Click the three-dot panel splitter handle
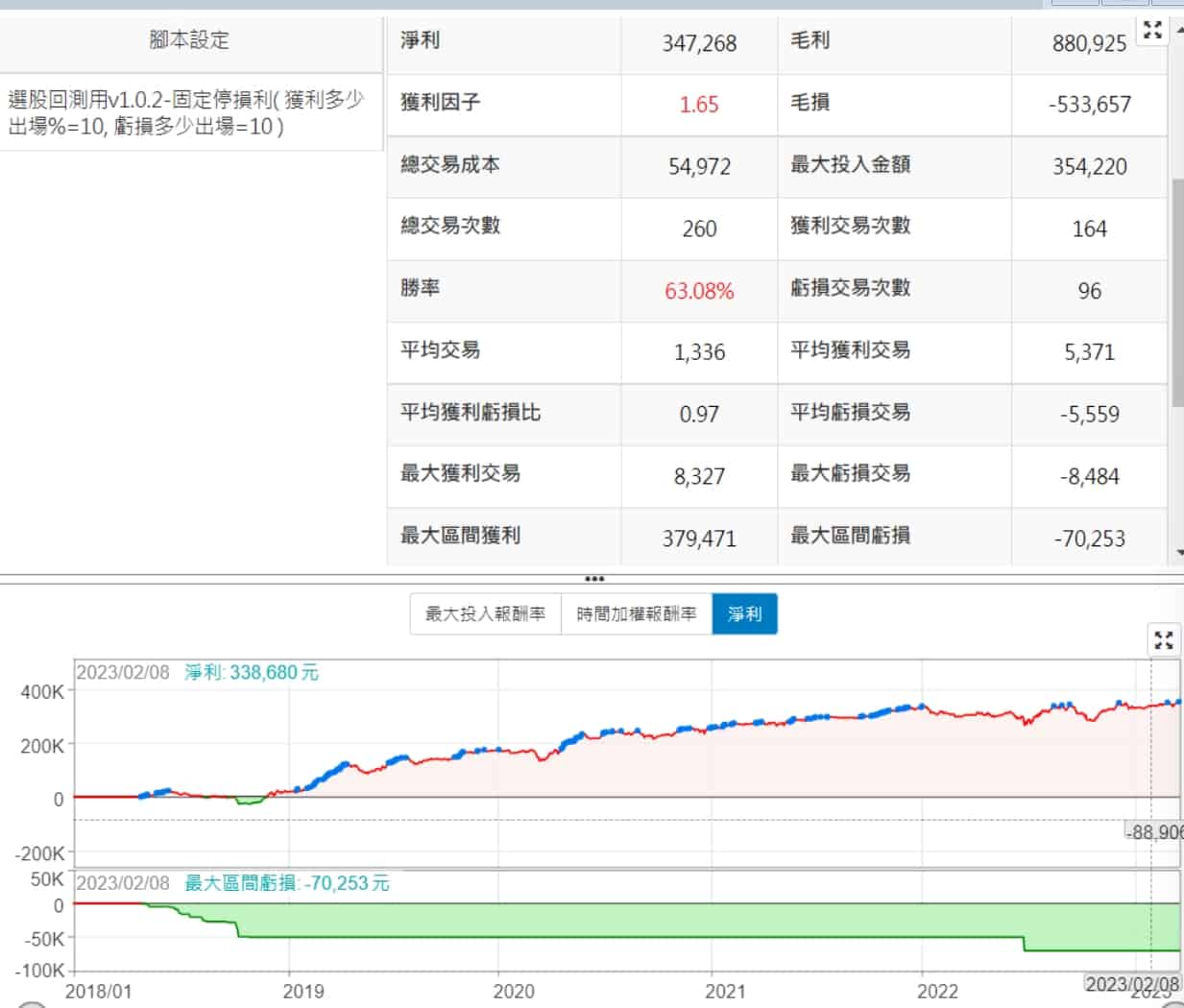The height and width of the screenshot is (1008, 1184). tap(593, 579)
